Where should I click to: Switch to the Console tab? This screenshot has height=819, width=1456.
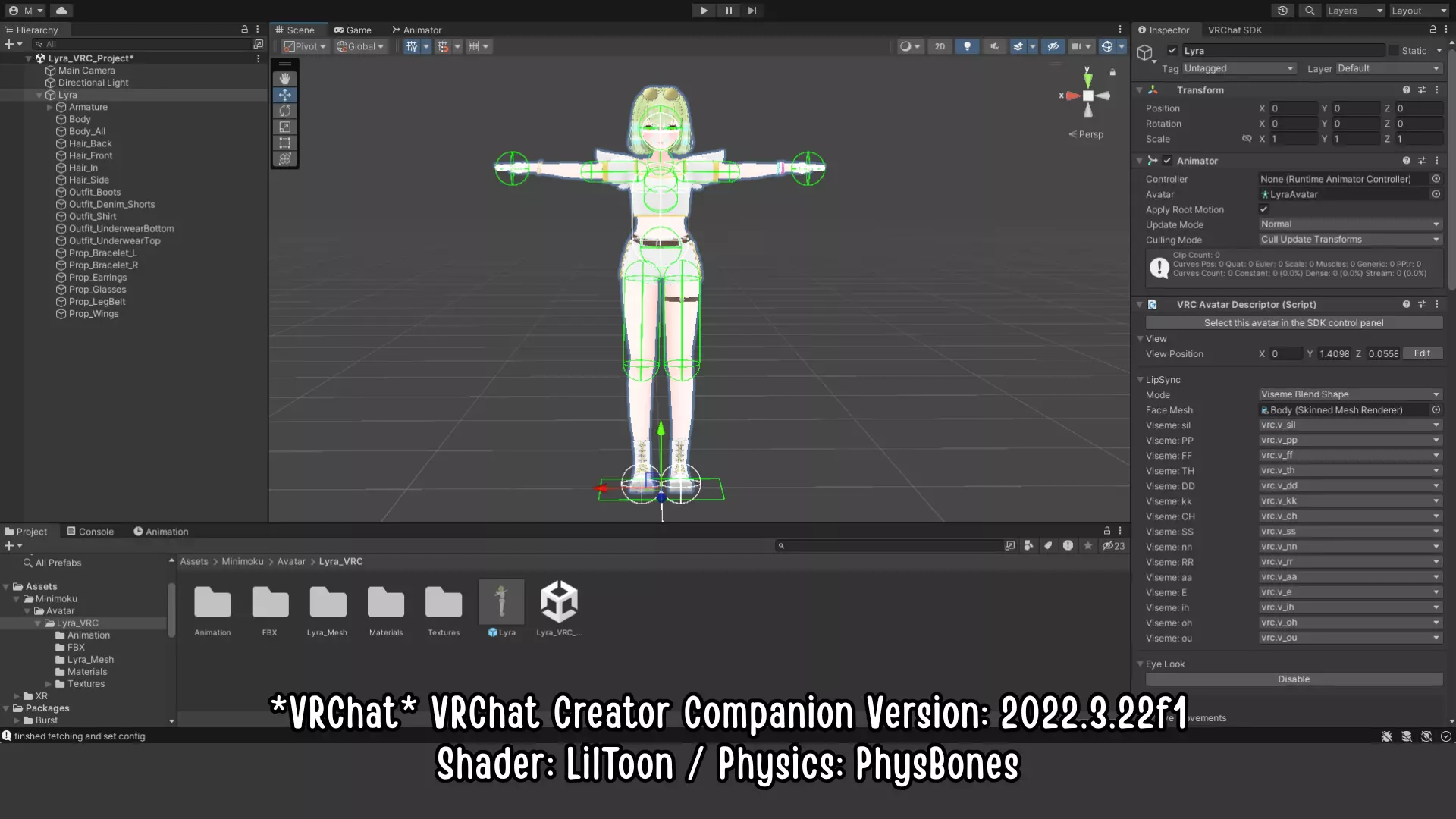pos(90,532)
